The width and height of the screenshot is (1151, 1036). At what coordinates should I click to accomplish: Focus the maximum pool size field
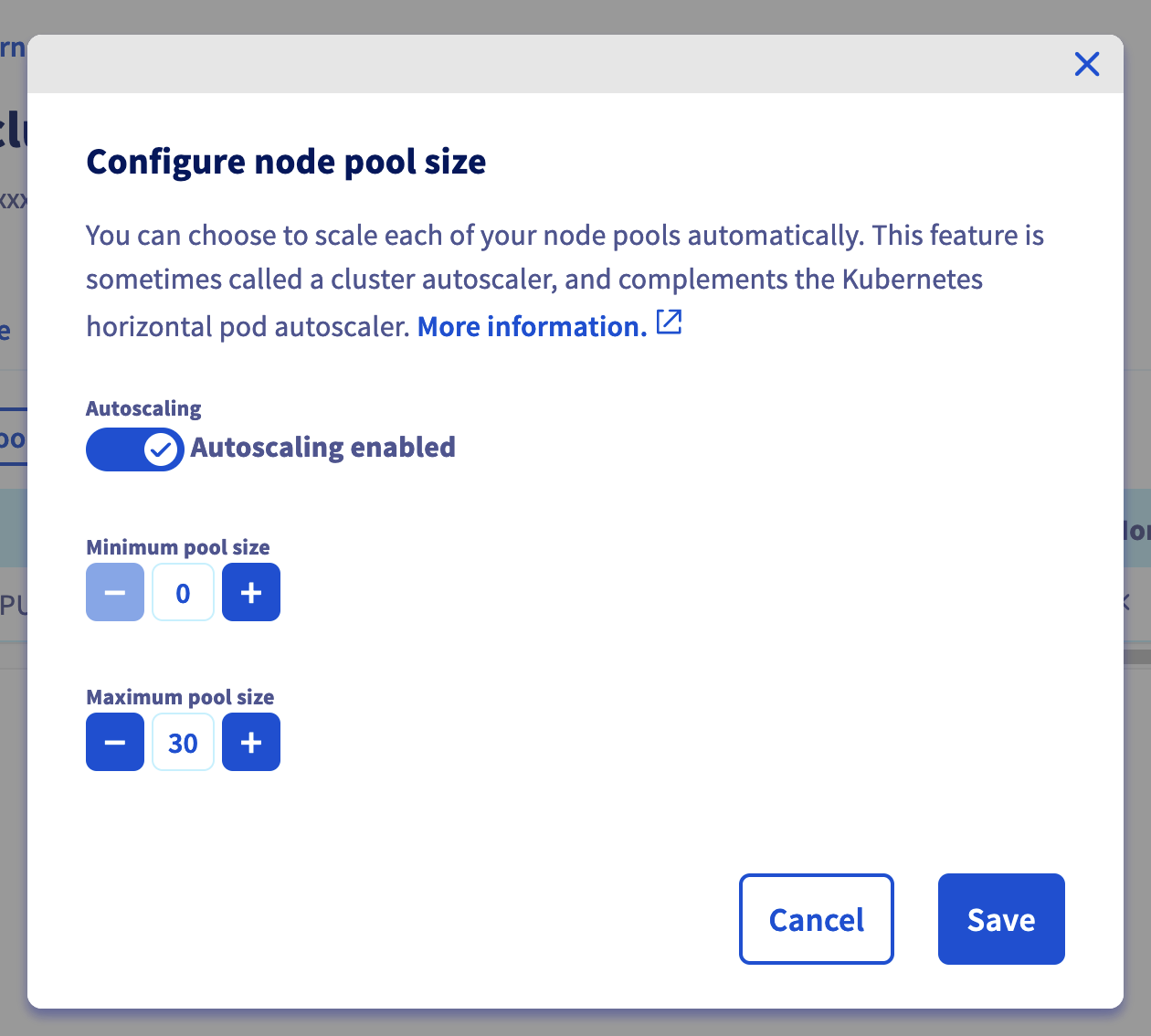(x=183, y=742)
